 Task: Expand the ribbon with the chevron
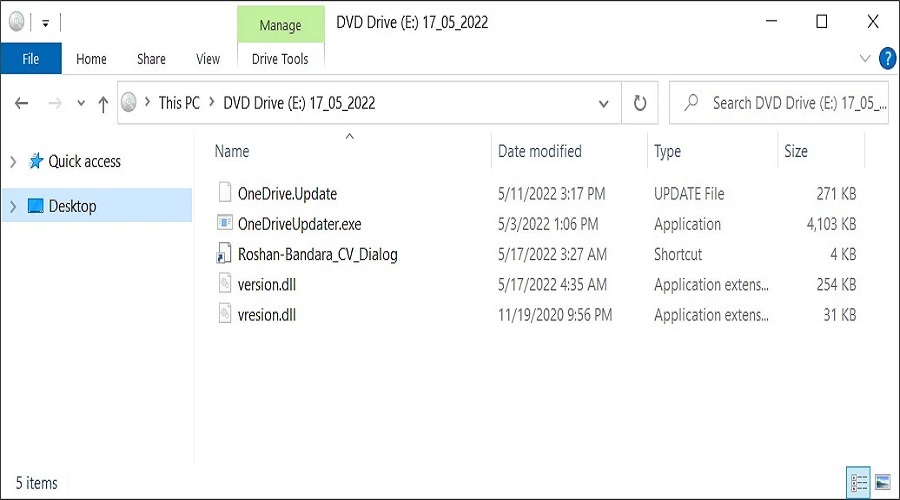(866, 59)
